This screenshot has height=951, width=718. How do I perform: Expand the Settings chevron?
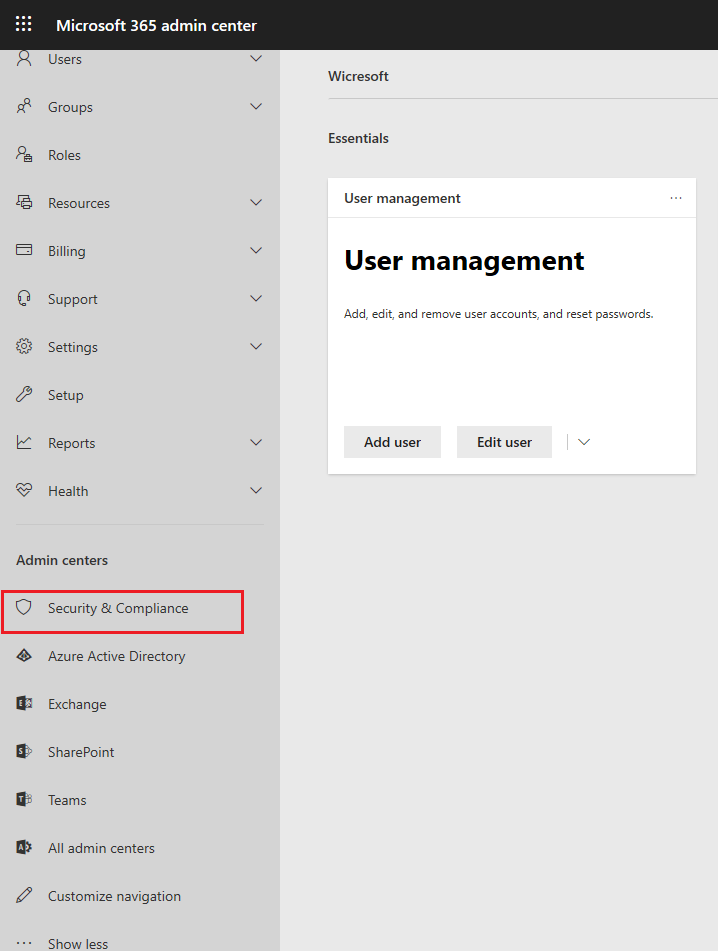[256, 346]
